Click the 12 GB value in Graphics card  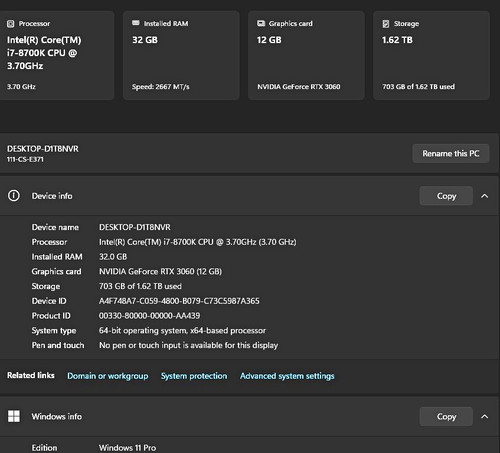(269, 40)
